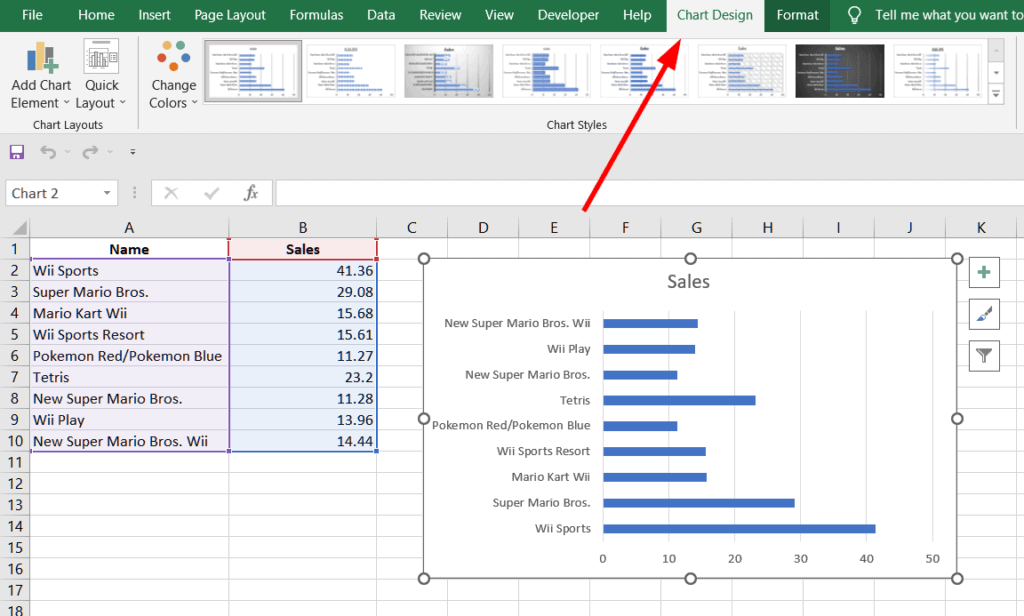Image resolution: width=1024 pixels, height=616 pixels.
Task: Click the Undo icon
Action: point(47,151)
